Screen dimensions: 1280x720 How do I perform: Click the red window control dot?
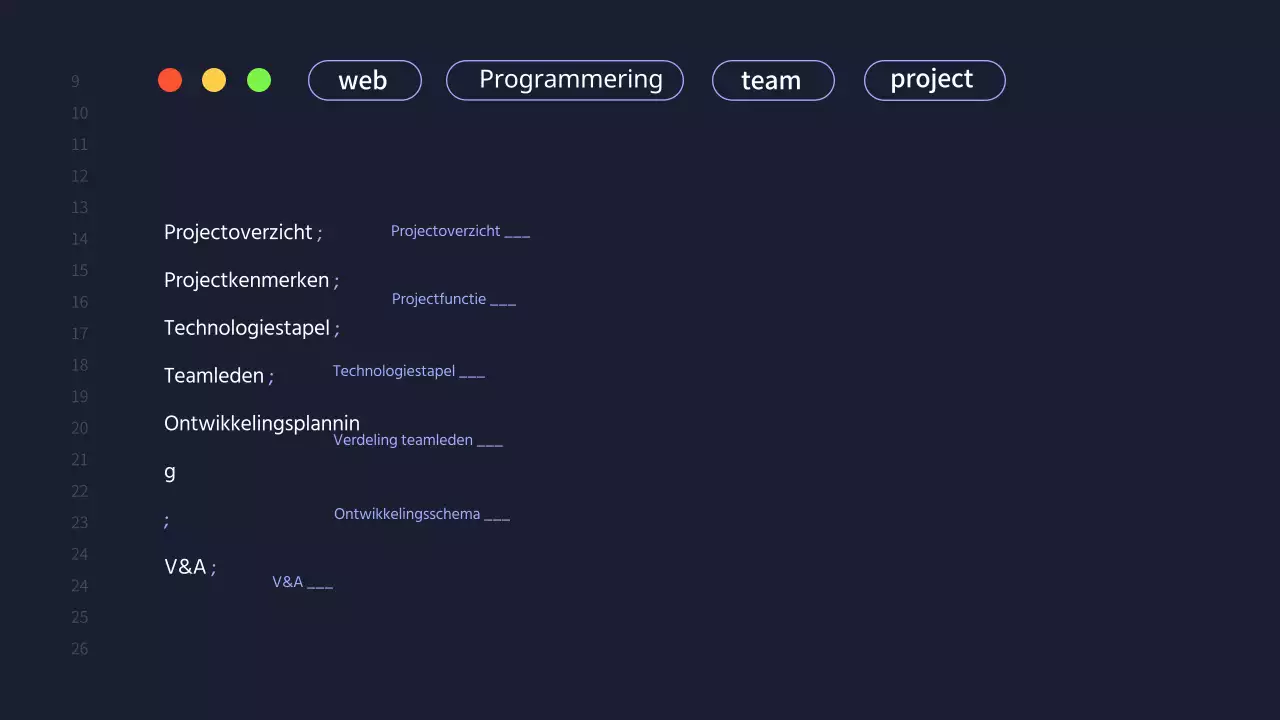pyautogui.click(x=170, y=80)
